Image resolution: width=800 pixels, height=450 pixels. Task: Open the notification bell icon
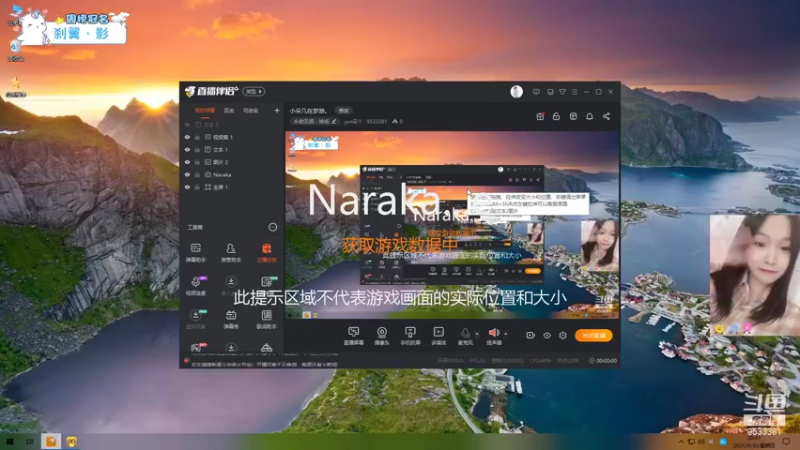click(x=589, y=116)
